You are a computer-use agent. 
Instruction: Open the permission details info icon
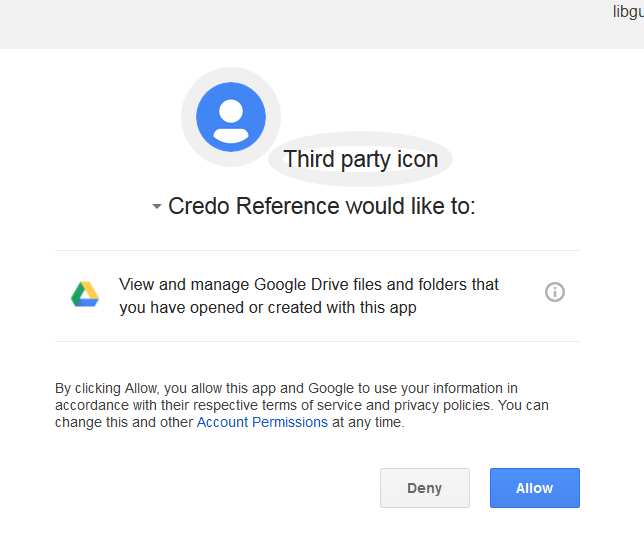click(554, 292)
